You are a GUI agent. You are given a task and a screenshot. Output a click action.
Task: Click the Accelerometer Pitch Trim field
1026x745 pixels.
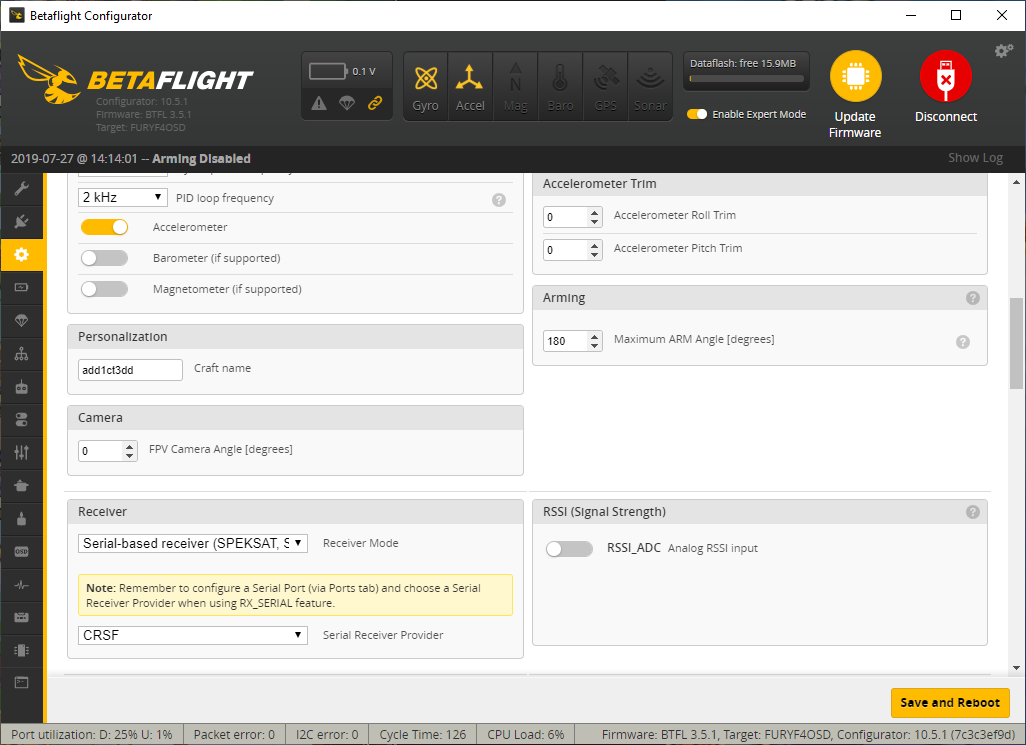click(x=573, y=250)
